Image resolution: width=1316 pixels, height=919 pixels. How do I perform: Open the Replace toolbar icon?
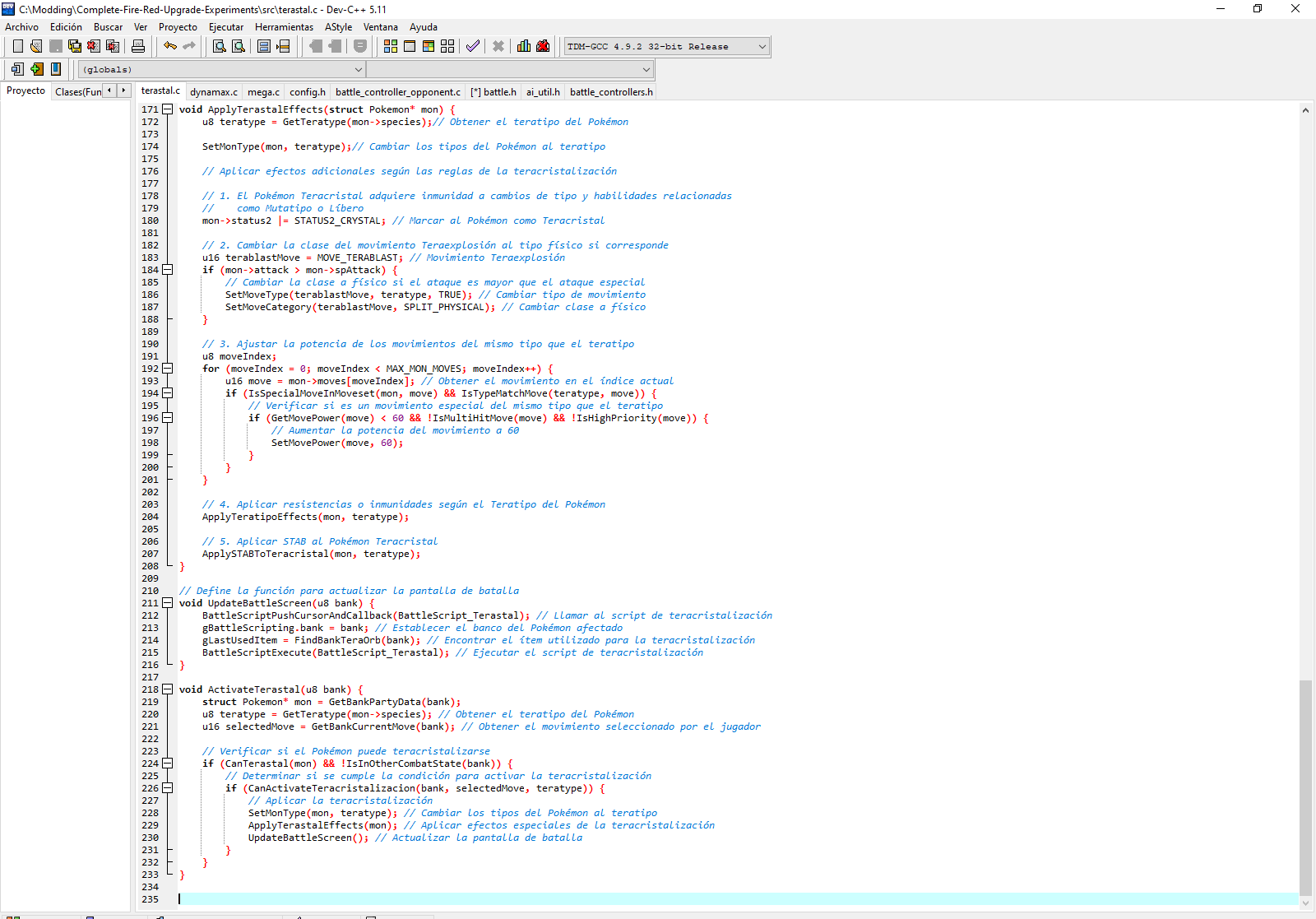237,46
